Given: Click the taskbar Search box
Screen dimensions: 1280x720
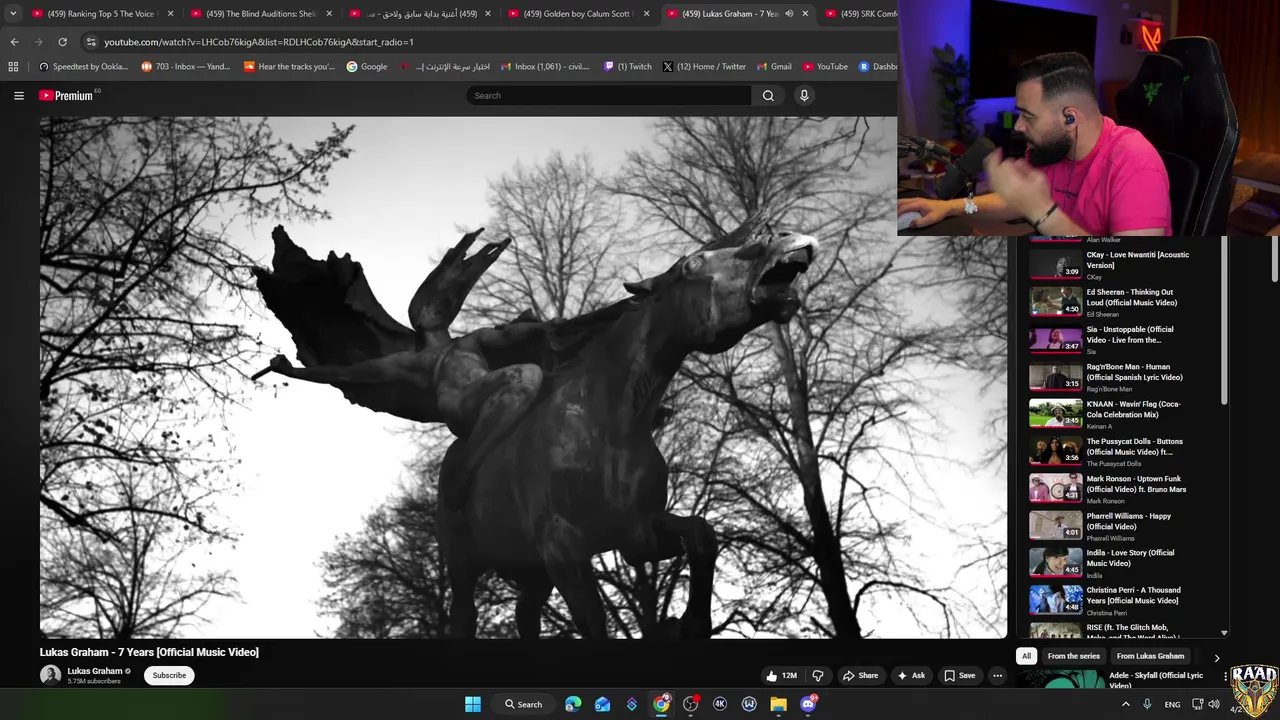Looking at the screenshot, I should 523,704.
